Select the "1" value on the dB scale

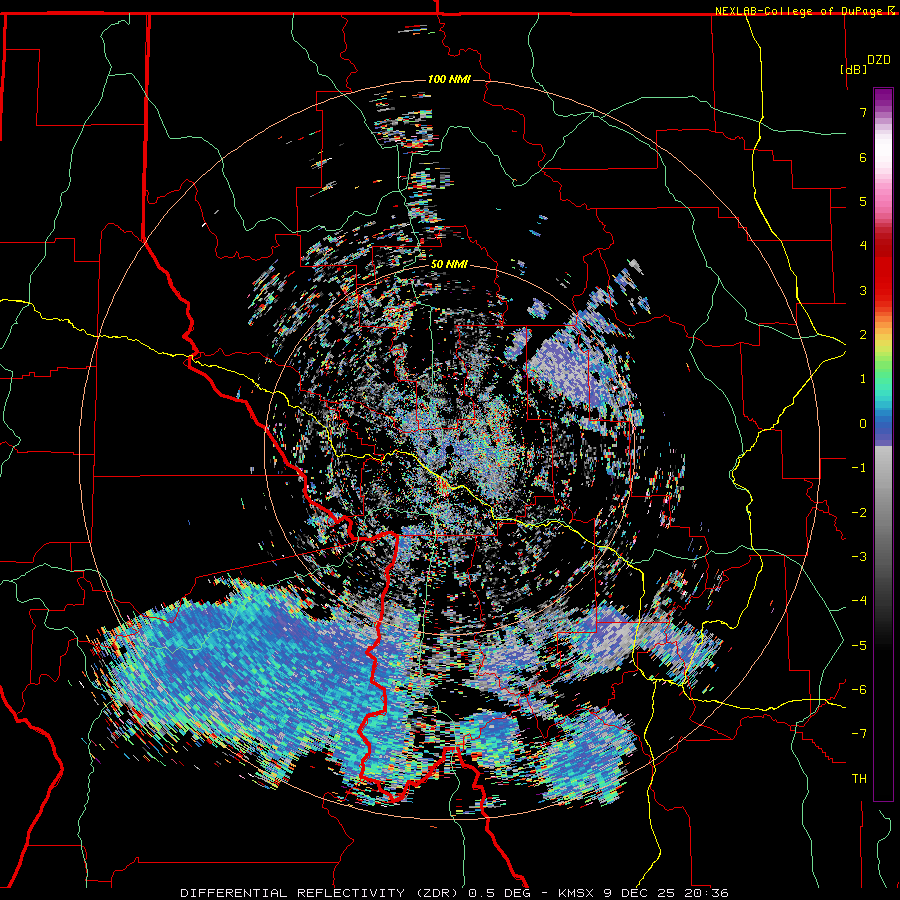(x=863, y=379)
